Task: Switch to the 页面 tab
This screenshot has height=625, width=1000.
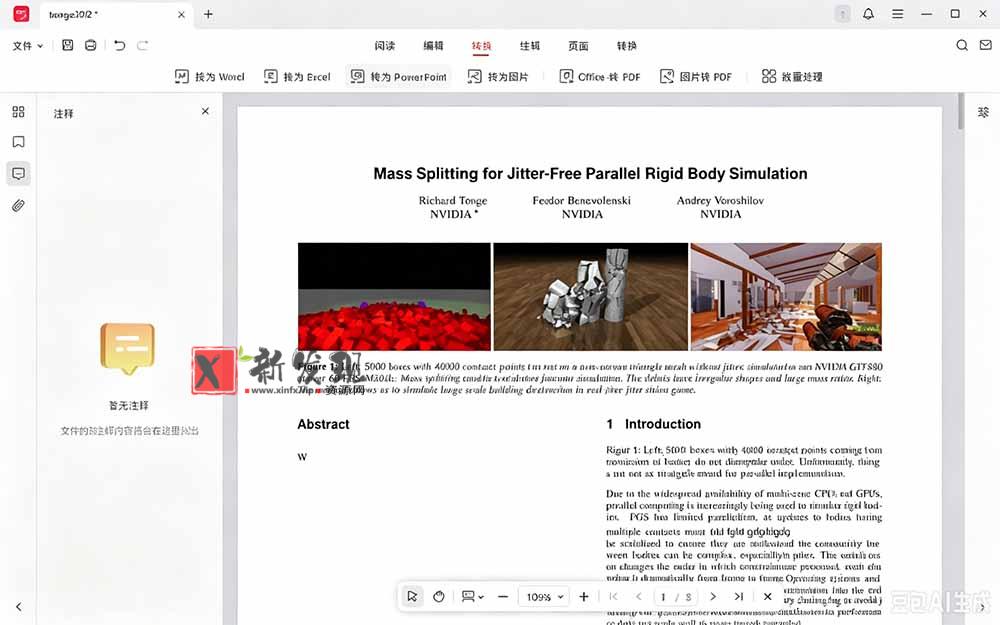Action: [578, 45]
